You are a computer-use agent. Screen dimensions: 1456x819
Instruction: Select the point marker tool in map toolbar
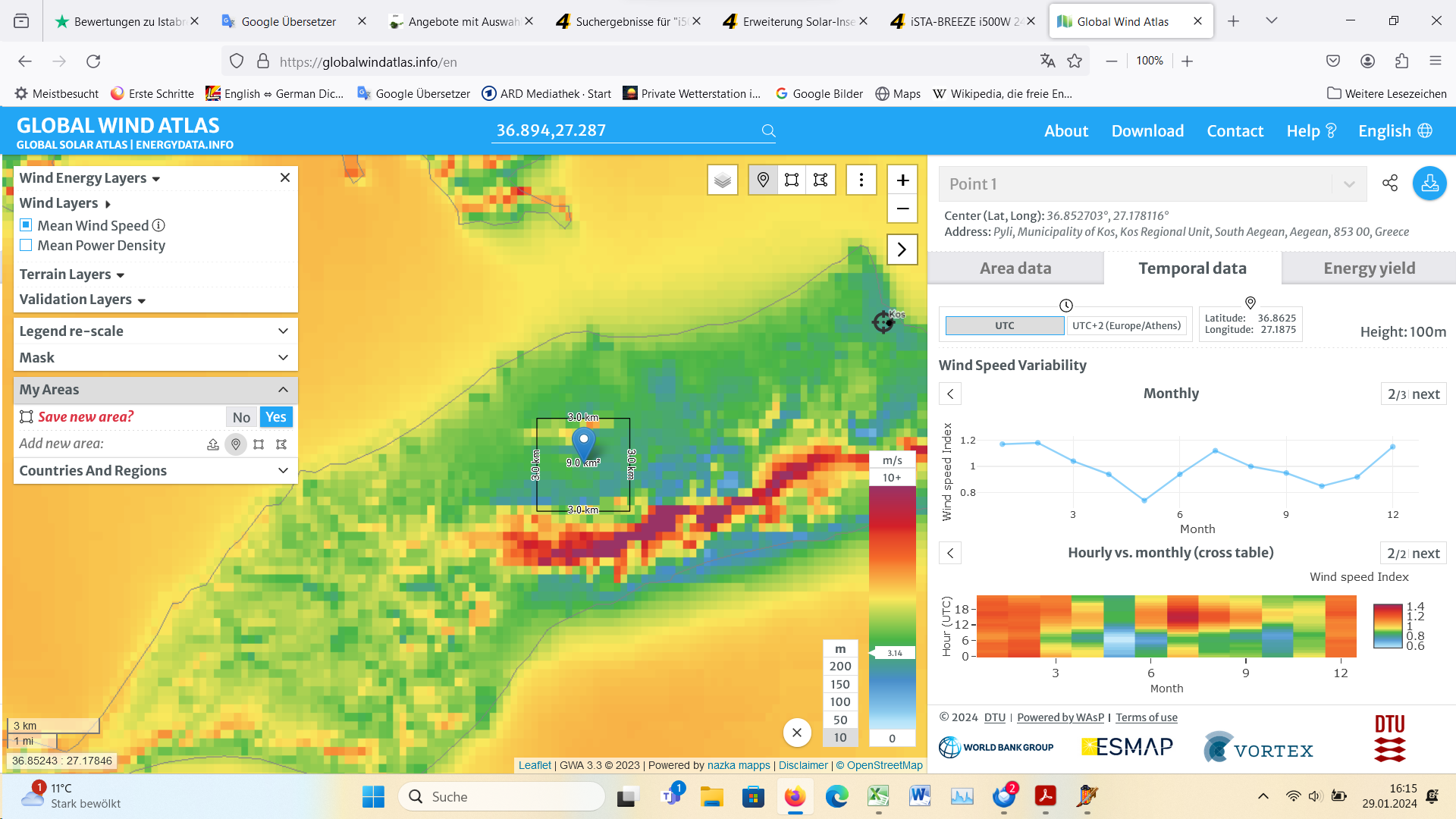(763, 180)
